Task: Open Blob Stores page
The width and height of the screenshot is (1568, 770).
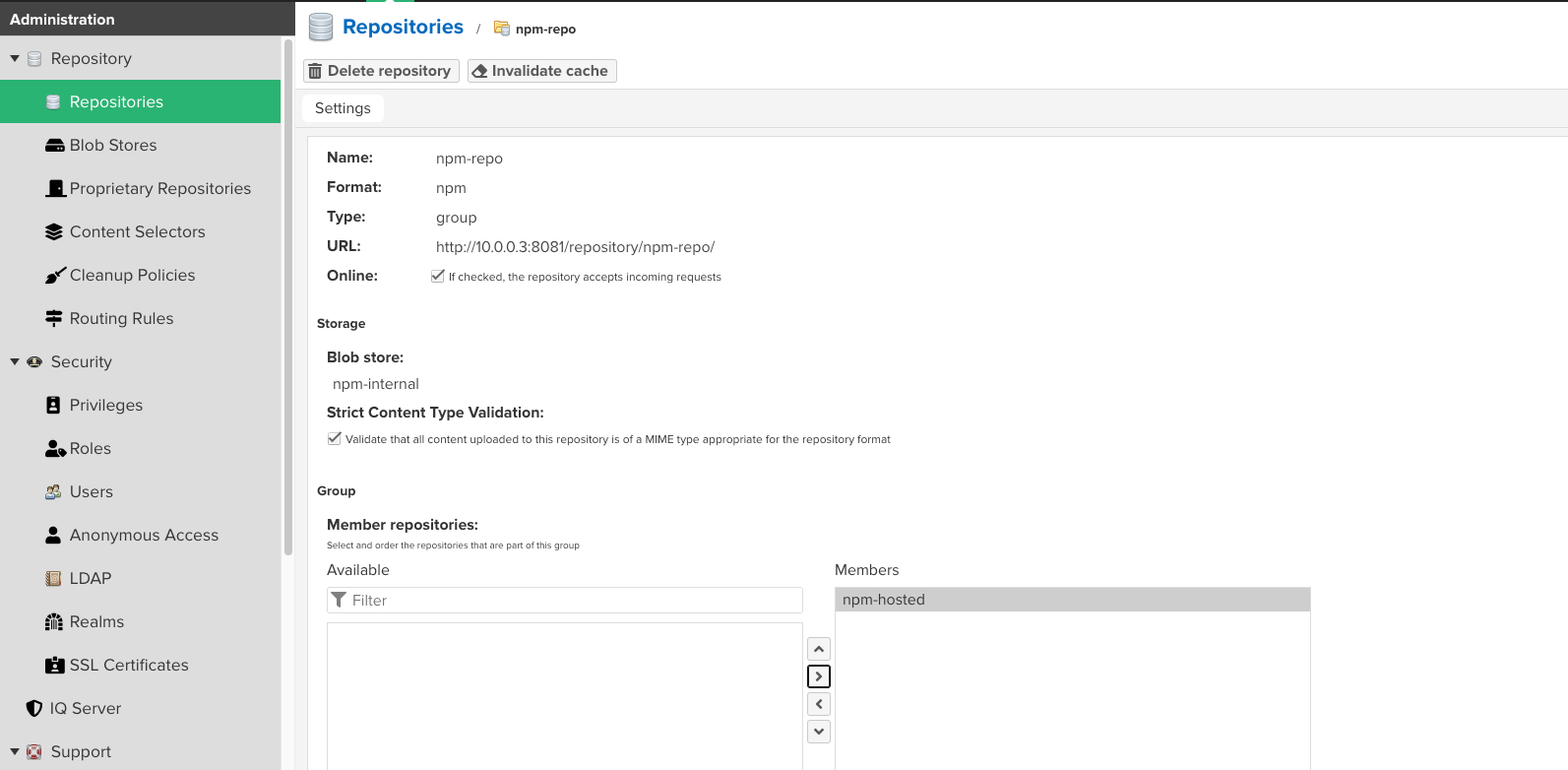Action: point(140,146)
